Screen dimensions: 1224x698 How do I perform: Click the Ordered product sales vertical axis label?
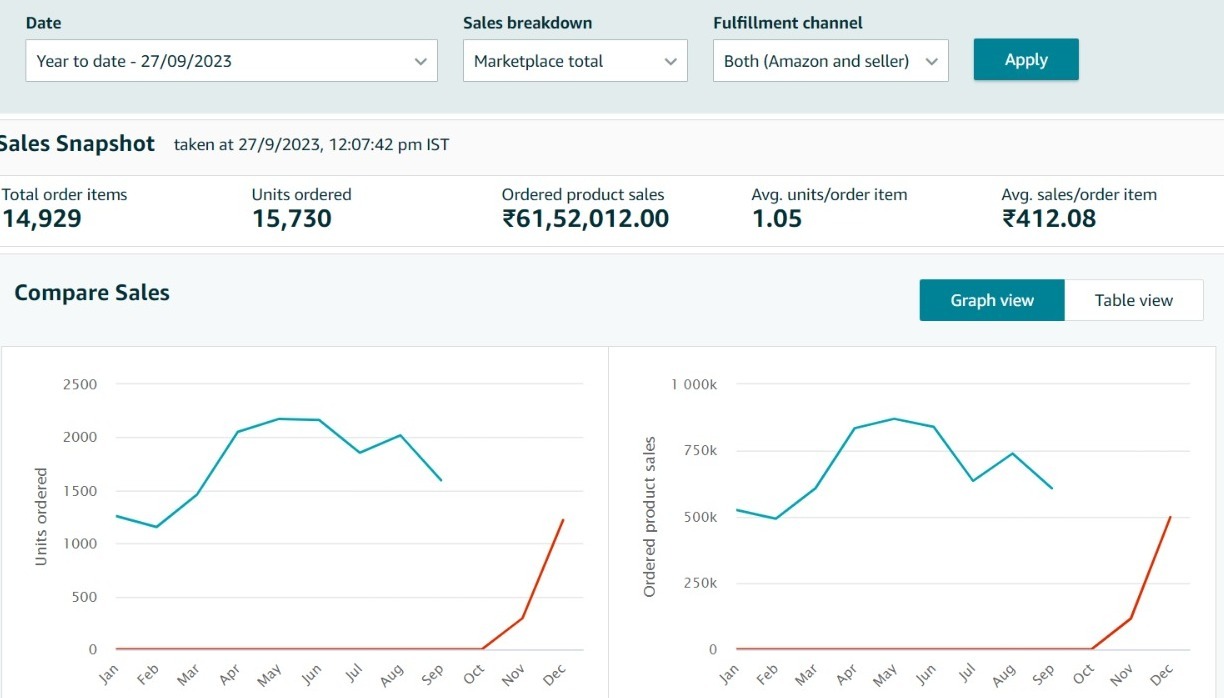point(650,517)
